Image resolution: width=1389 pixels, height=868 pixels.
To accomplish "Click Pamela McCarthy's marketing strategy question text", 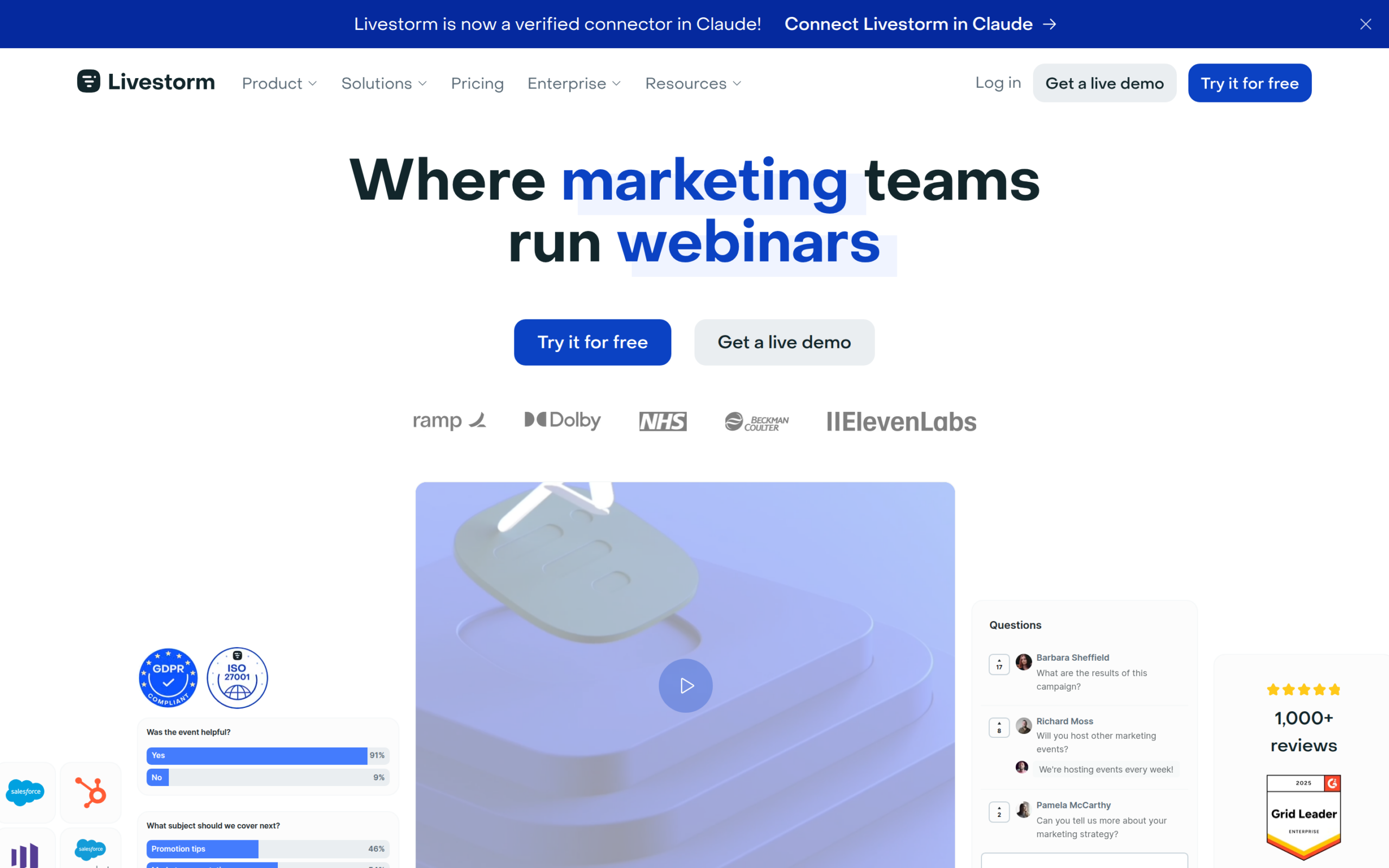I will point(1101,827).
